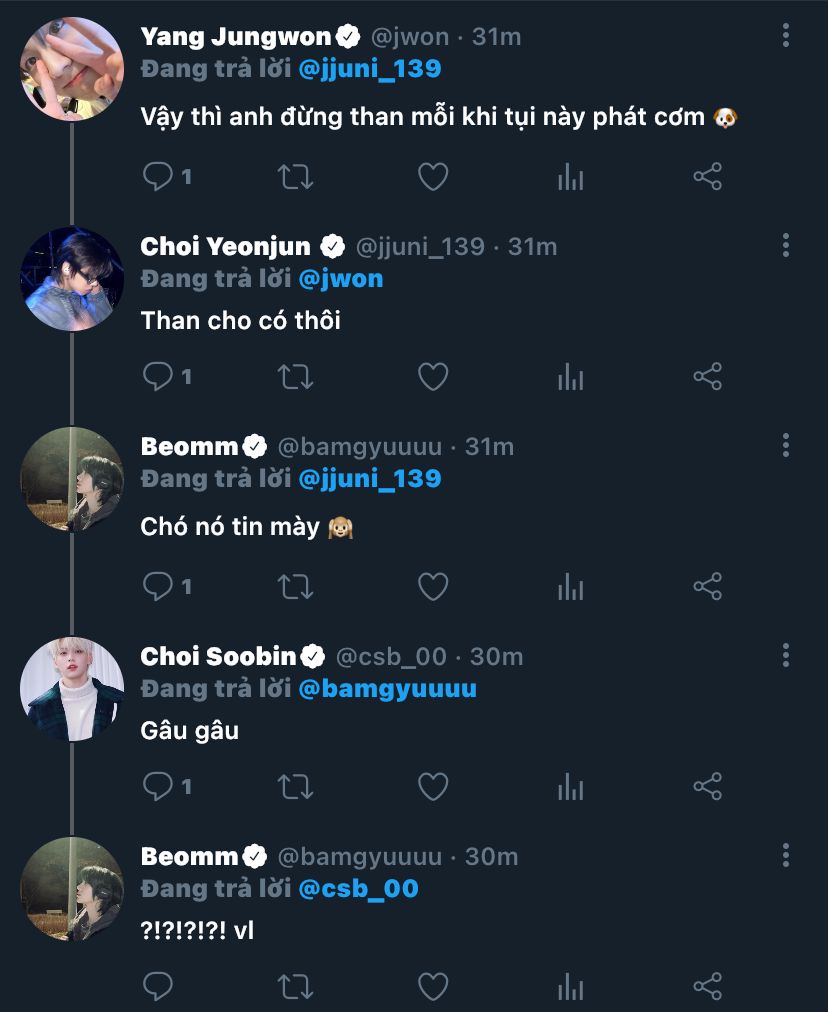
Task: View analytics for Choi Yeonjun's tweet
Action: pos(570,377)
